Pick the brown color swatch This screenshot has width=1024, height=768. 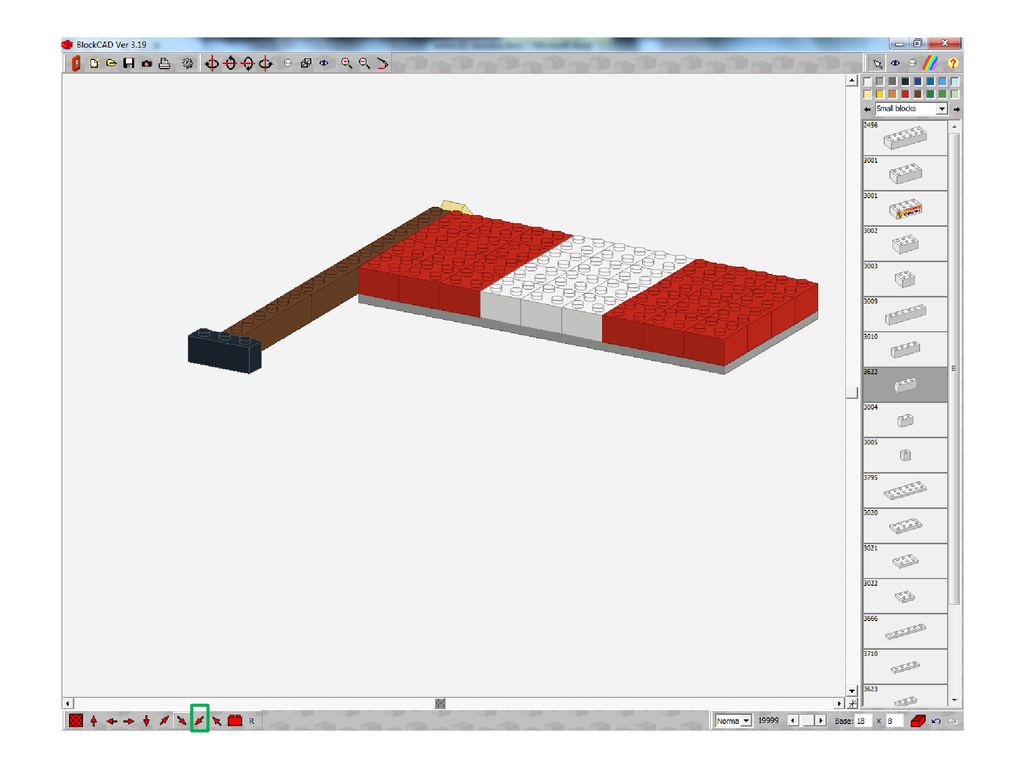[918, 94]
